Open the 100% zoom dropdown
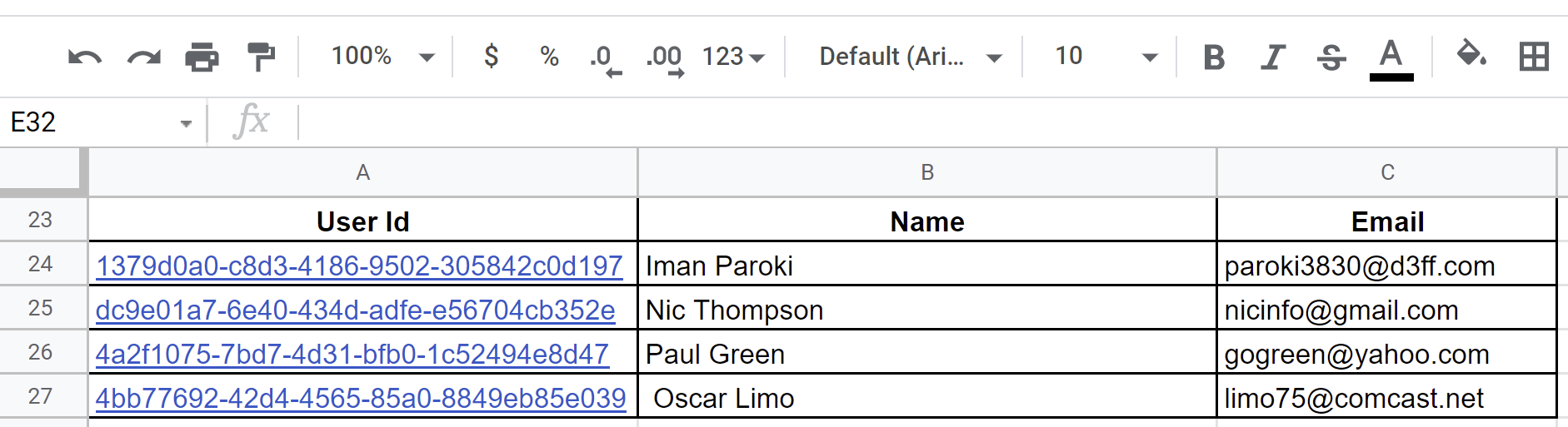 coord(383,57)
